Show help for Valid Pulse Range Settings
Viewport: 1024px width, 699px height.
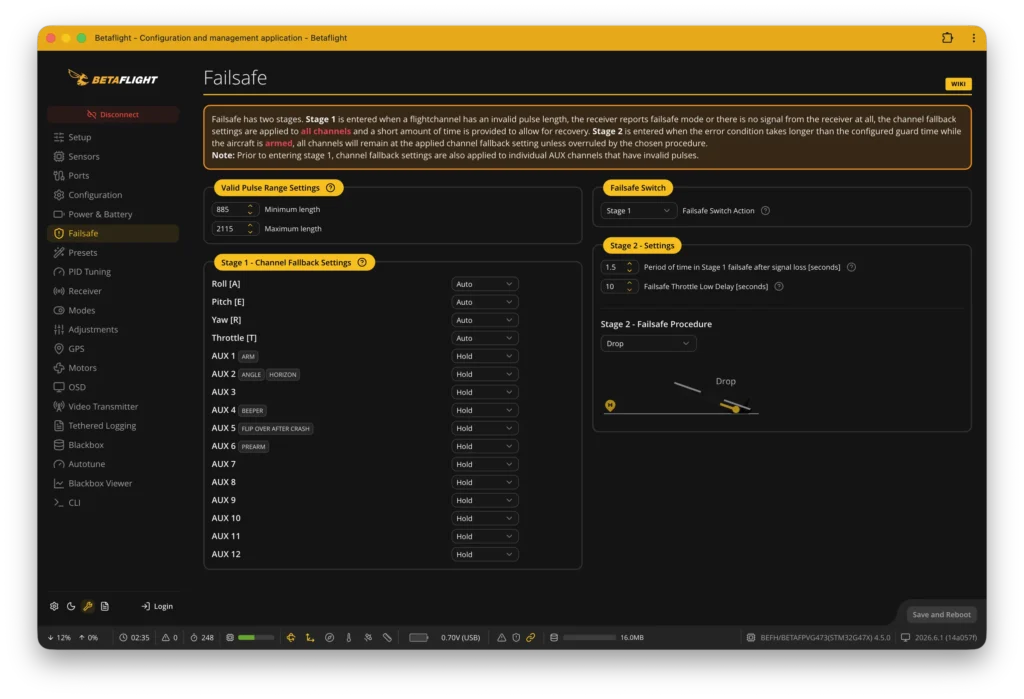click(x=330, y=187)
